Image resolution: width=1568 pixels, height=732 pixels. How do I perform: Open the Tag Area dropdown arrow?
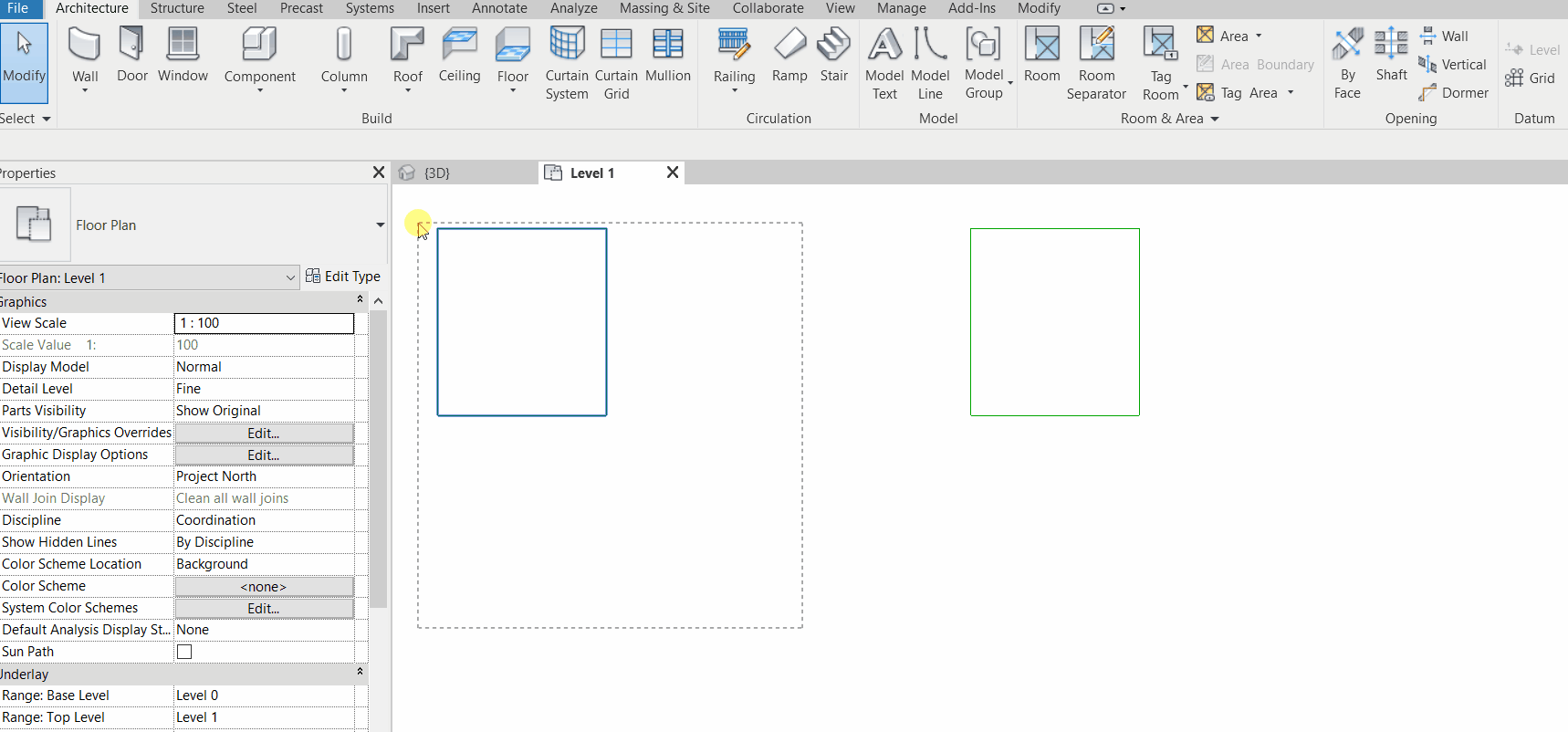(x=1291, y=92)
